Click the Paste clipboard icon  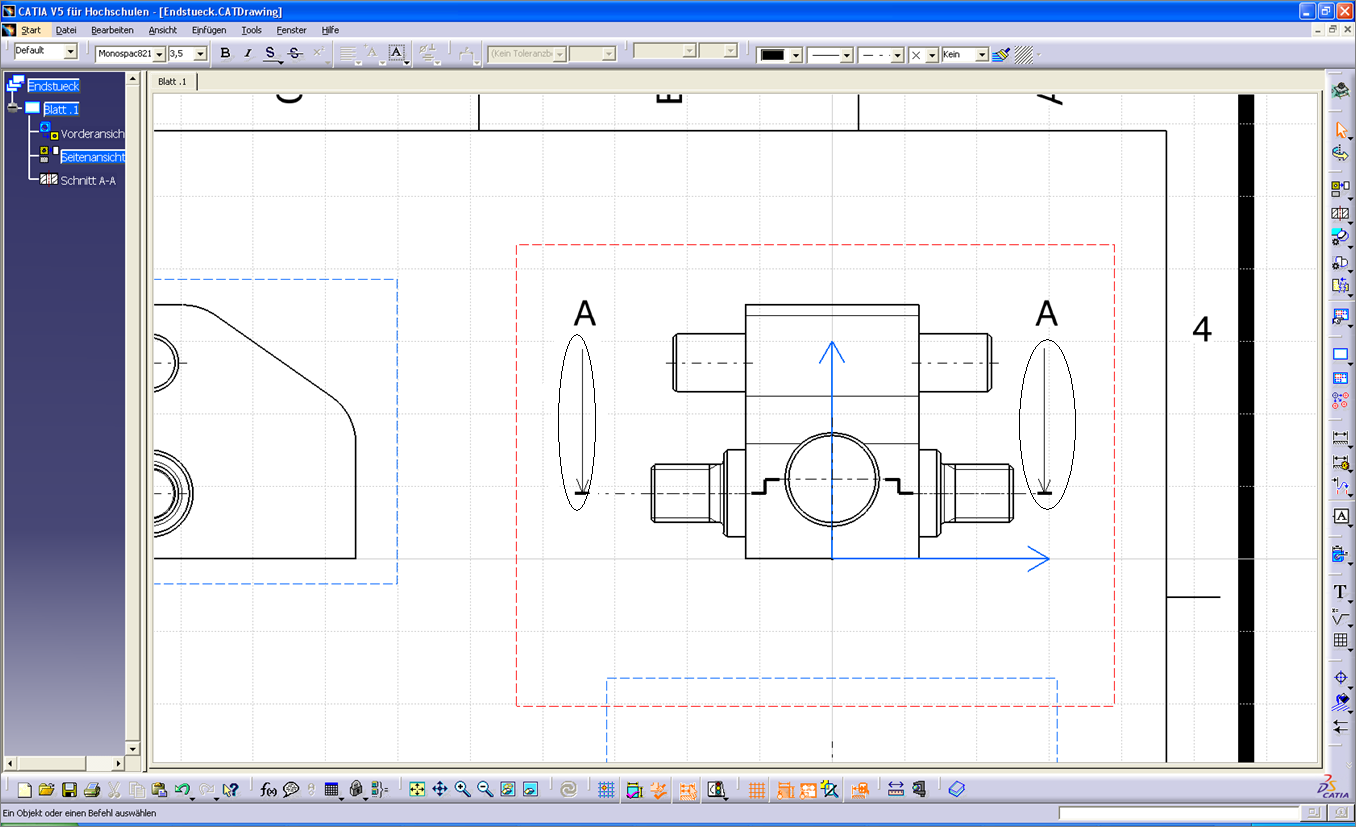(x=158, y=790)
